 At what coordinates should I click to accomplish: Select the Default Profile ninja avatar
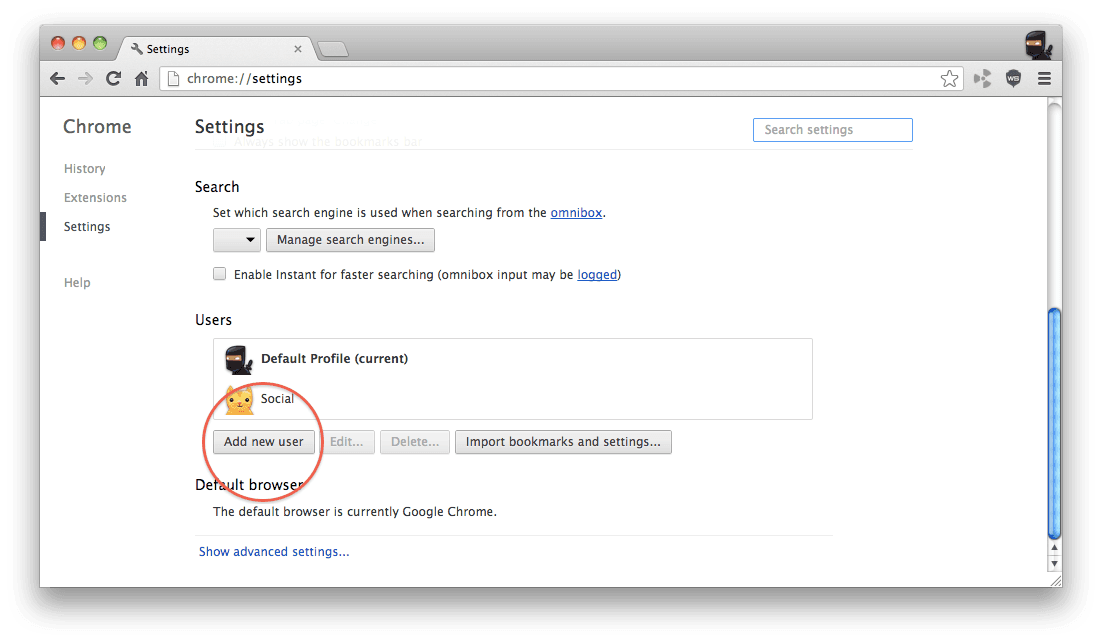point(238,359)
